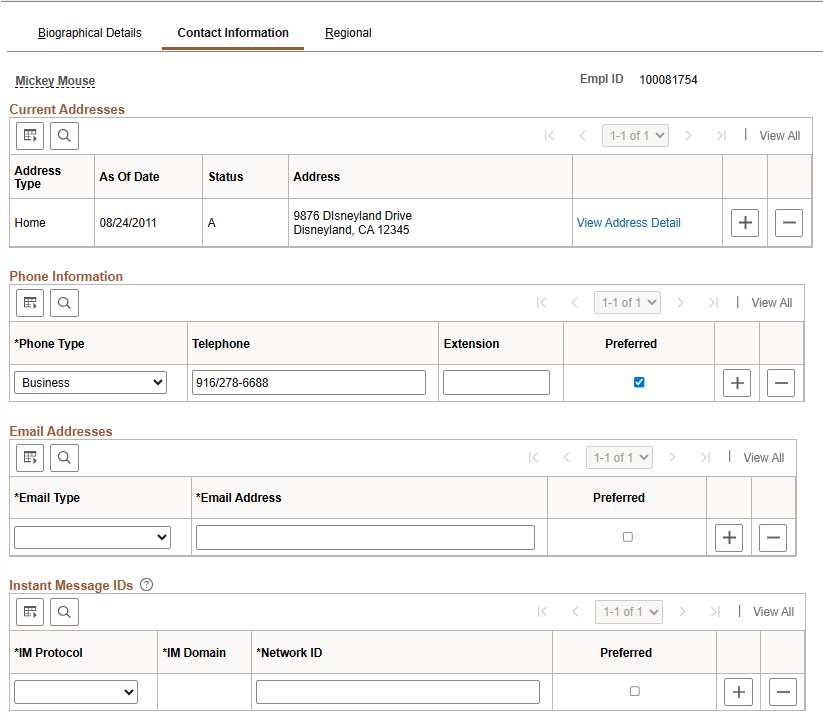The width and height of the screenshot is (823, 716).
Task: Remove the email address row
Action: (x=772, y=537)
